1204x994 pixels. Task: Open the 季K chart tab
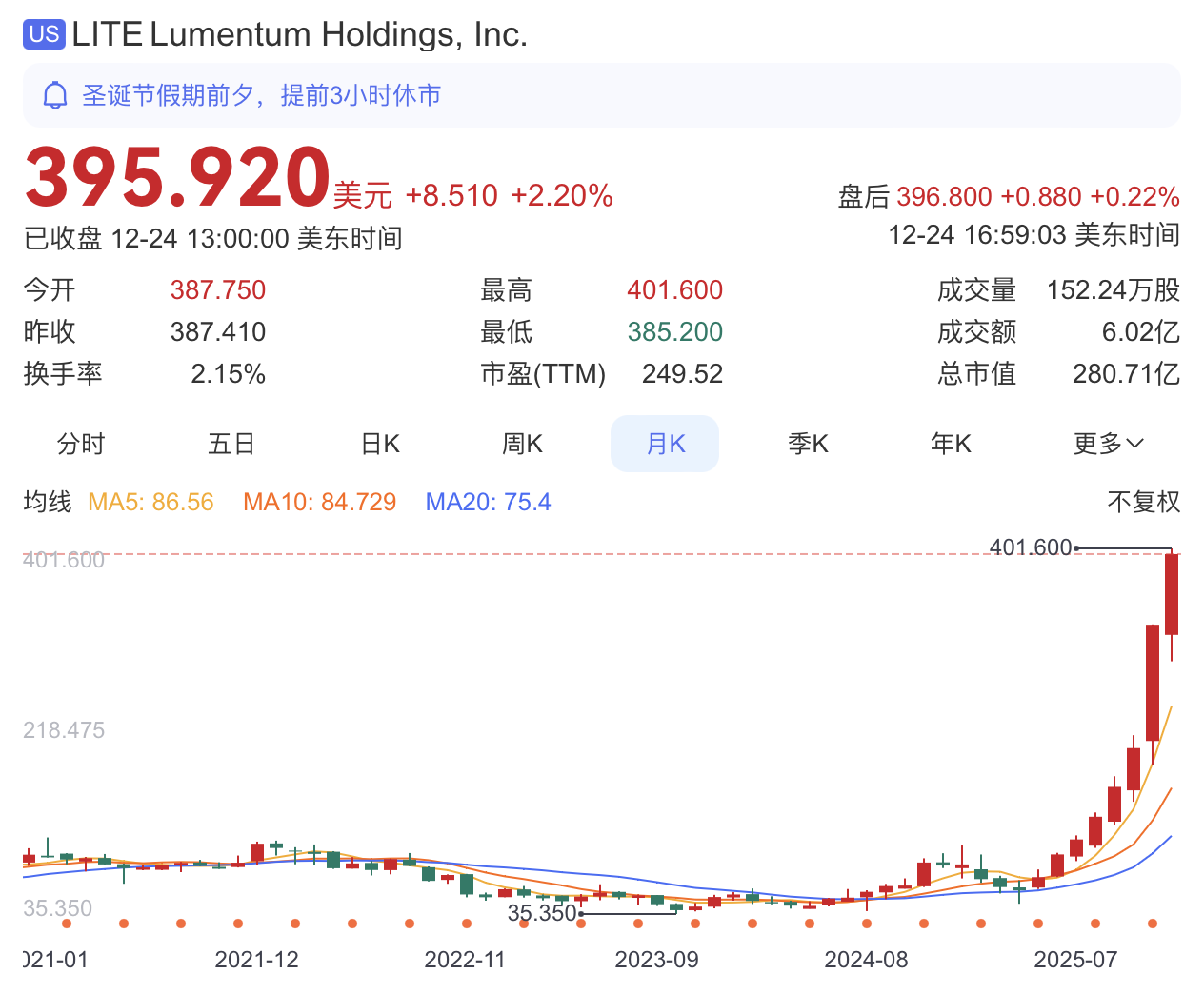pyautogui.click(x=808, y=444)
